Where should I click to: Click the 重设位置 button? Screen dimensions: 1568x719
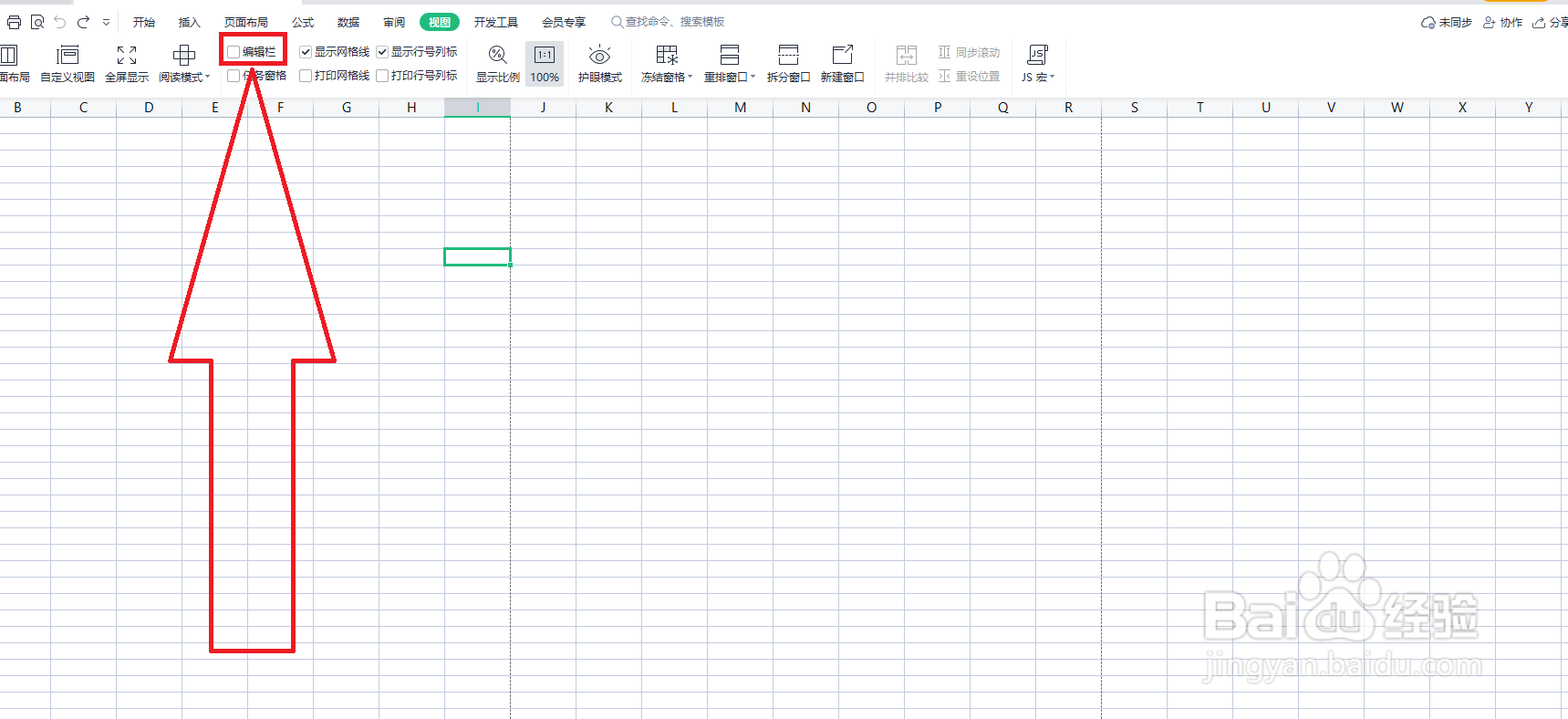pos(969,76)
